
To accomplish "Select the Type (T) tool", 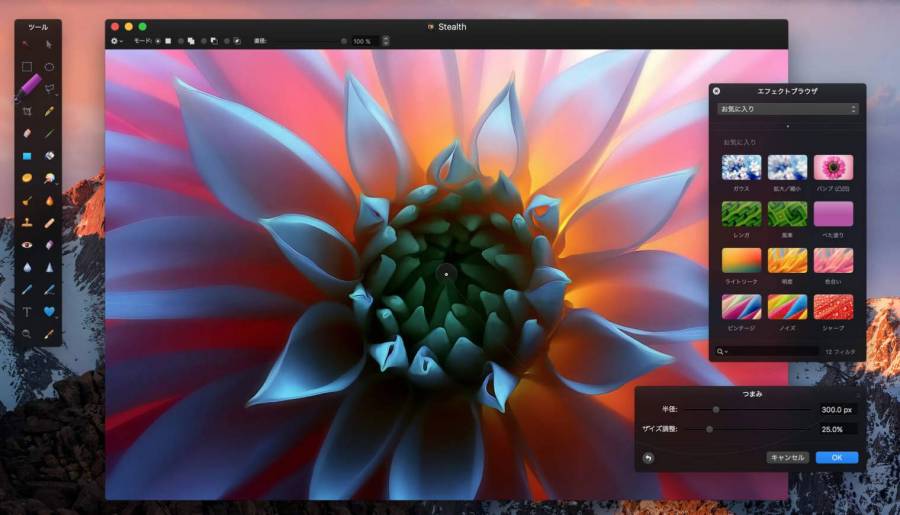I will [x=26, y=312].
